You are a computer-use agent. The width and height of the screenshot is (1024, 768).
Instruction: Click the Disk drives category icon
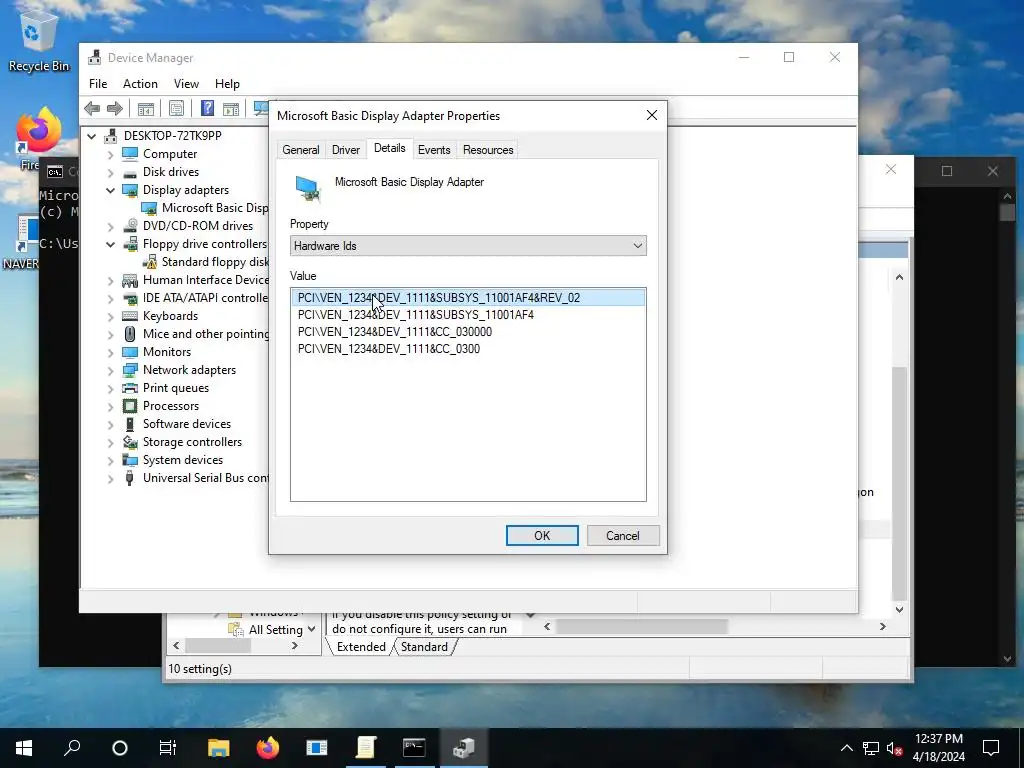coord(130,172)
